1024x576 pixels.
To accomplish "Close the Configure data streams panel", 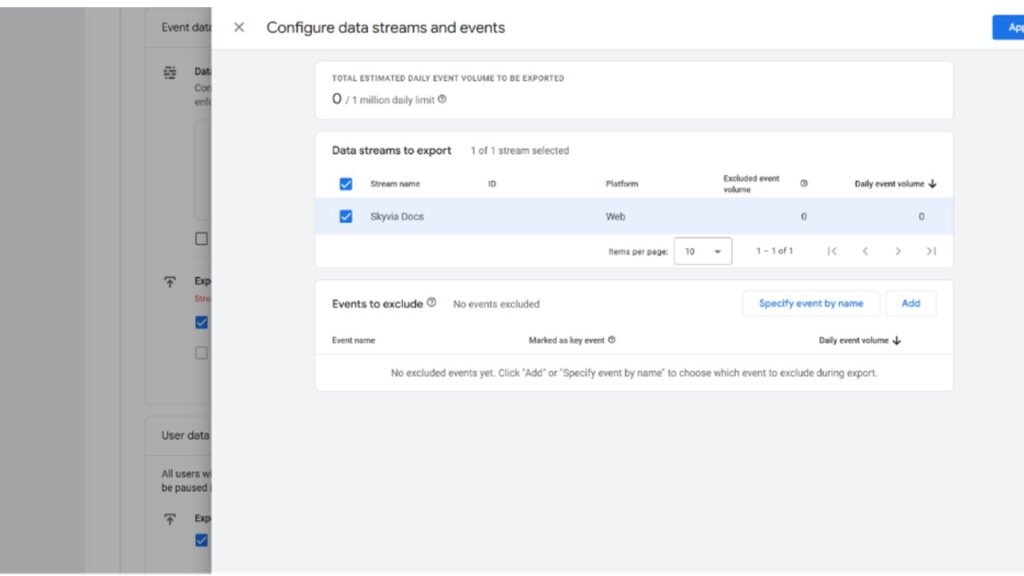I will click(x=239, y=27).
